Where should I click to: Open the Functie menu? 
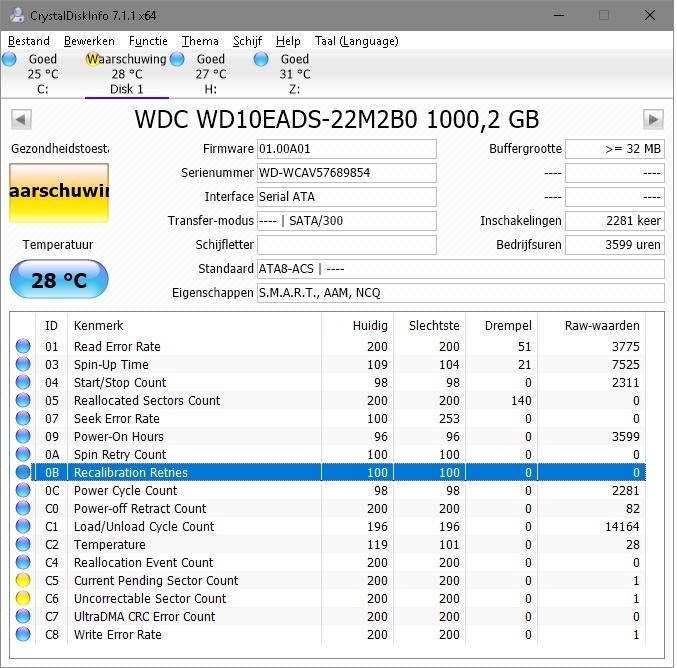click(x=148, y=41)
